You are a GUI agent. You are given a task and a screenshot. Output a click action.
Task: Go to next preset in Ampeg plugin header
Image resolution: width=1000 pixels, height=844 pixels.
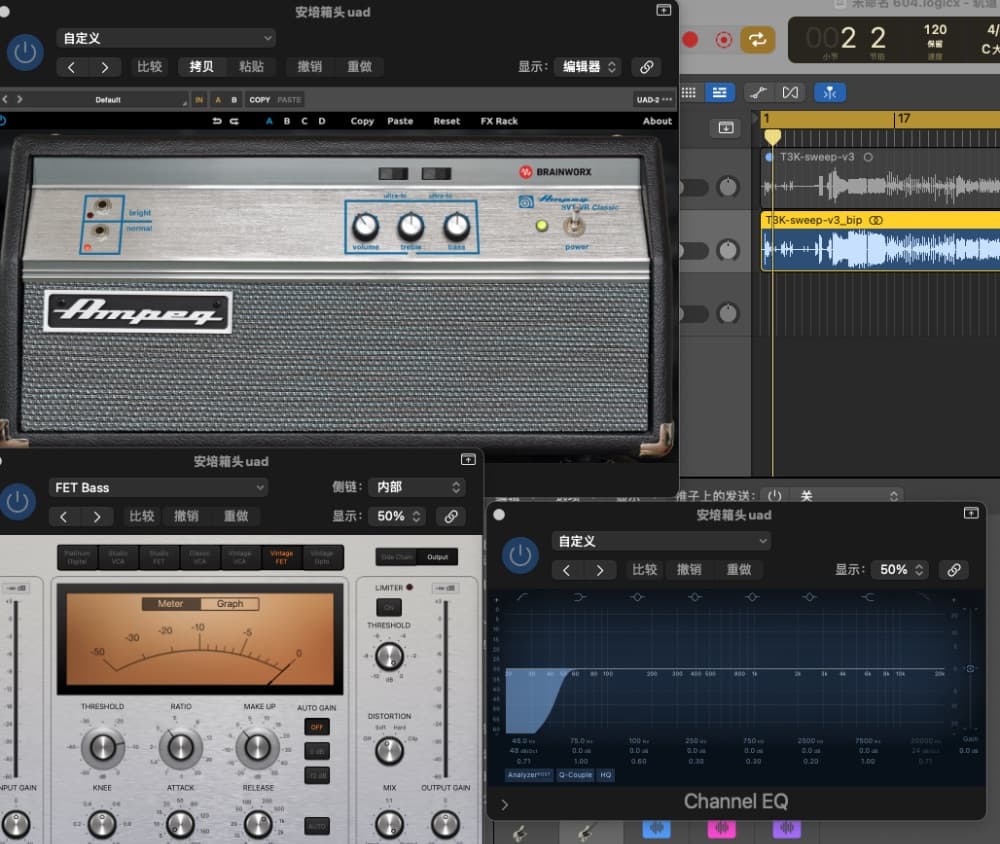coord(105,67)
